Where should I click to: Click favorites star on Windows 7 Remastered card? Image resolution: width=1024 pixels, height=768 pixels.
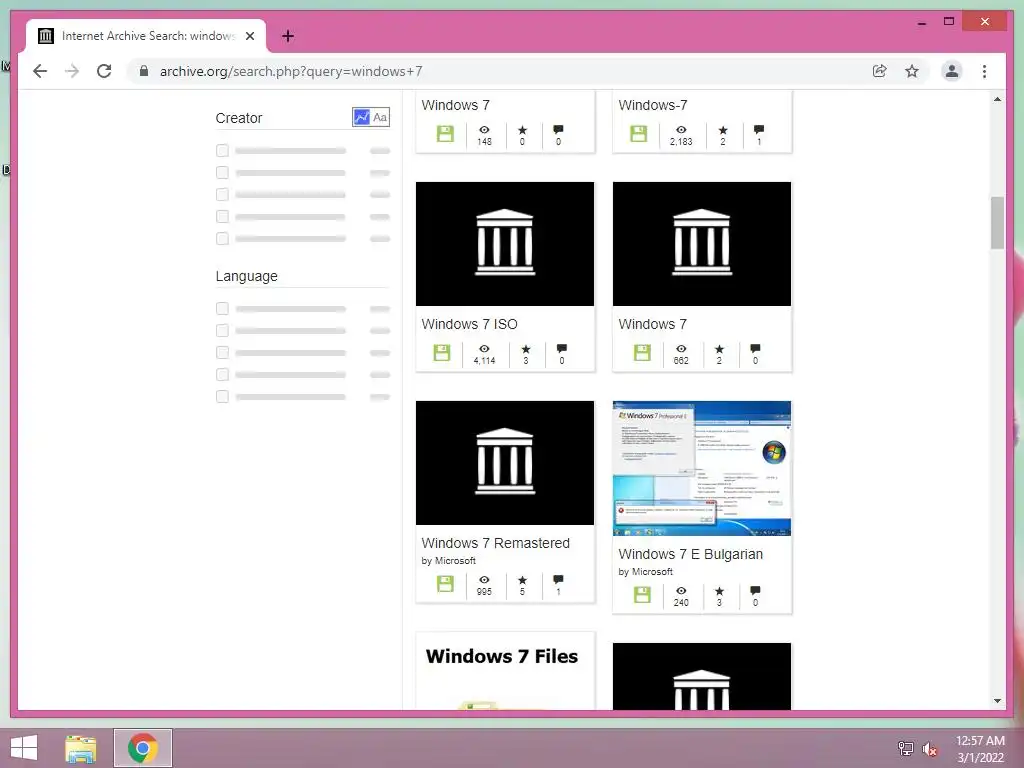pyautogui.click(x=522, y=580)
